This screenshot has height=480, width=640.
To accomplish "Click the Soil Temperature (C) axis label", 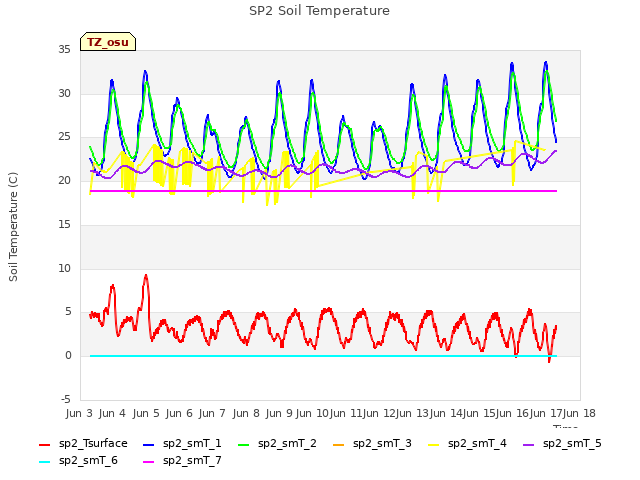I will point(13,227).
